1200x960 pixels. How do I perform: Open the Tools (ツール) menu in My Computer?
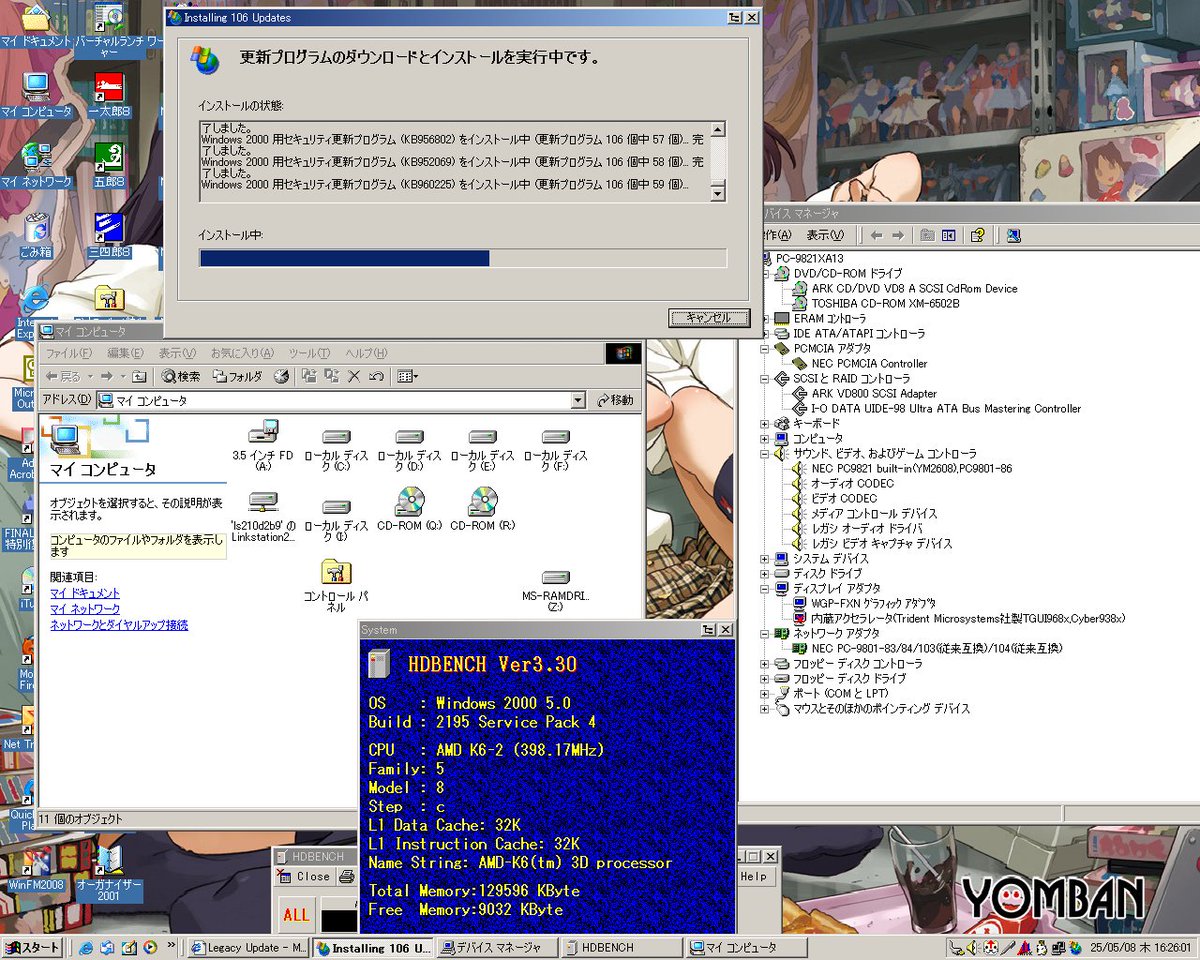309,353
